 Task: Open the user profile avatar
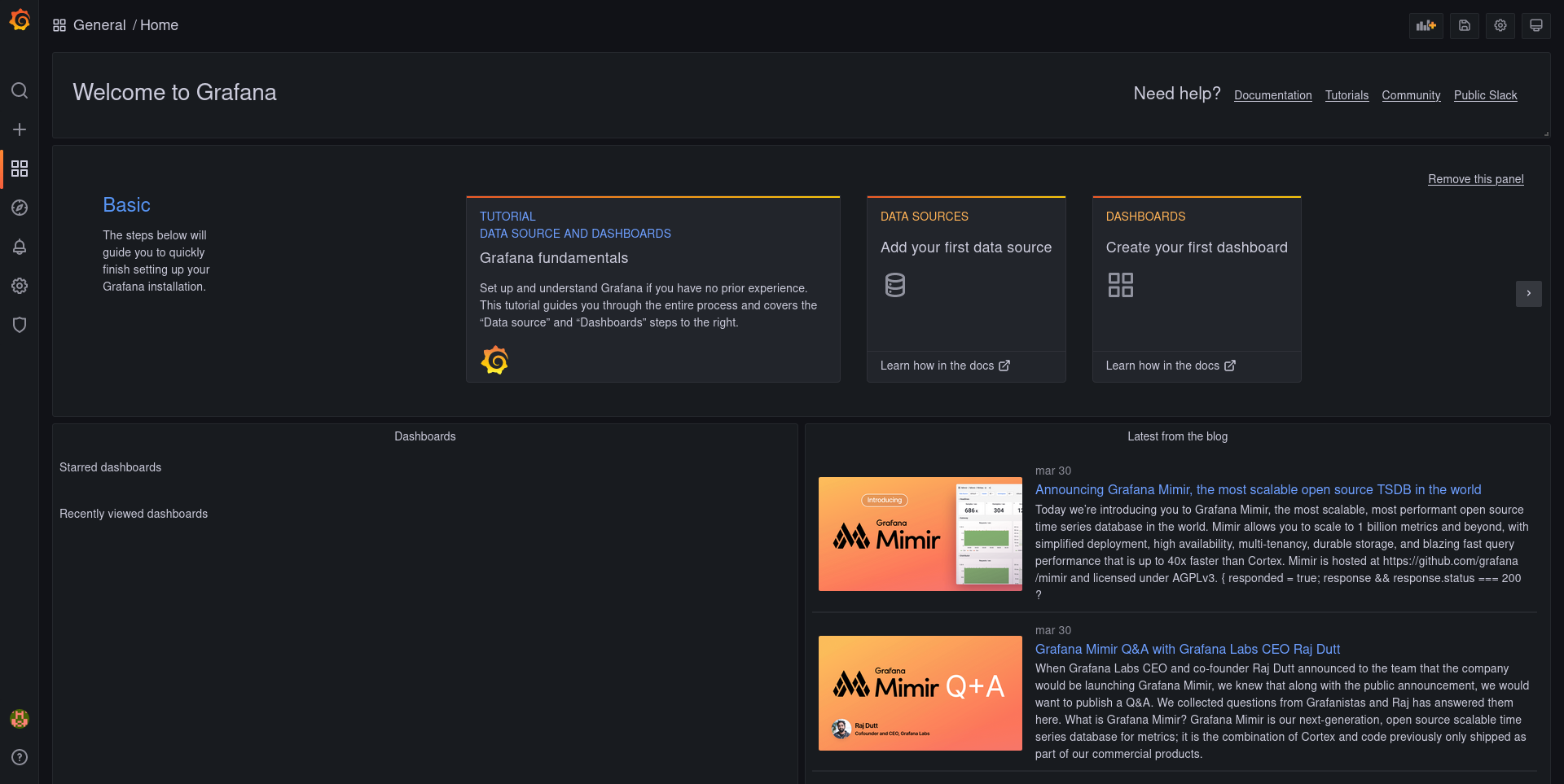click(20, 718)
